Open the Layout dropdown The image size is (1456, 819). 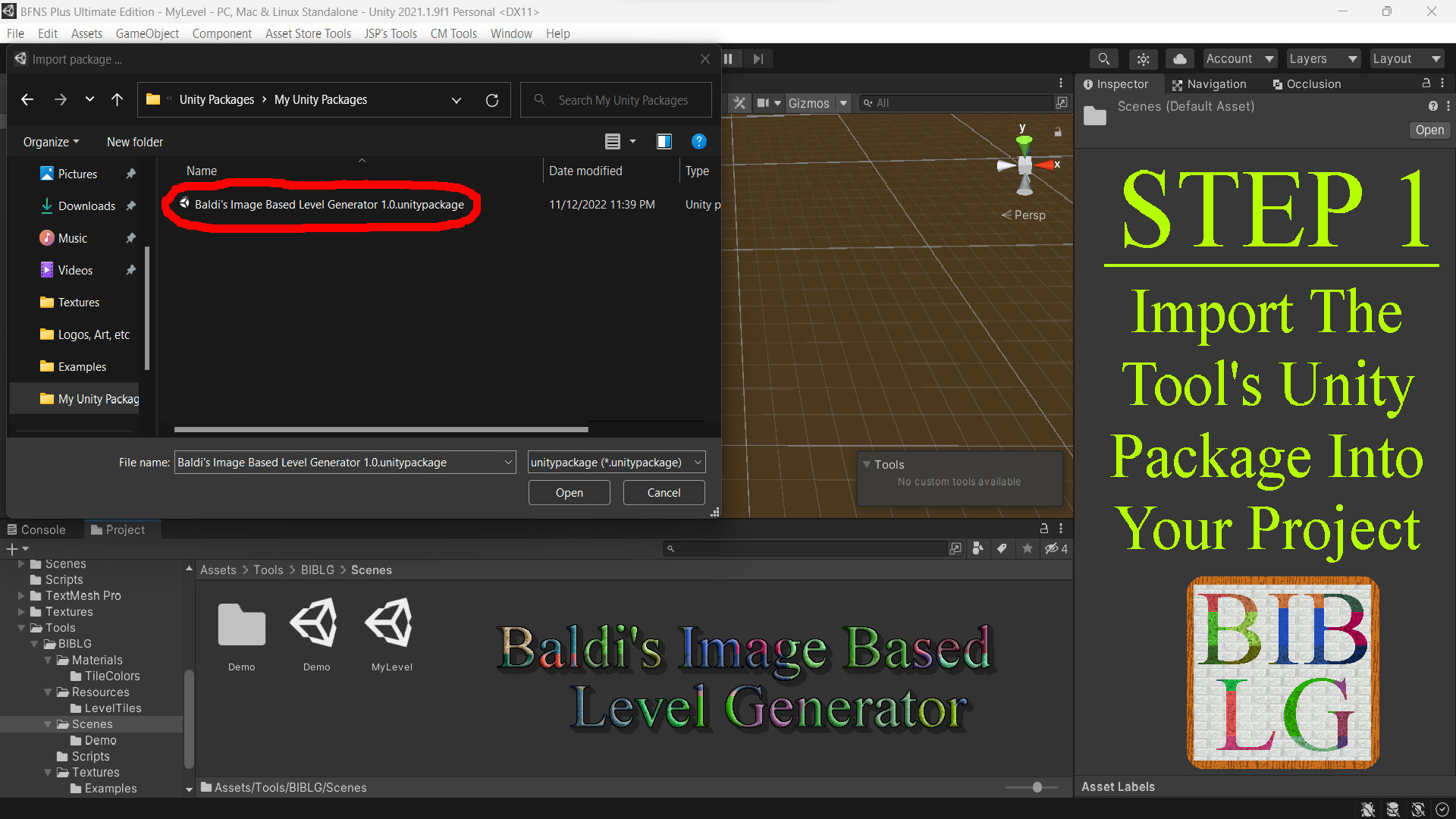click(1406, 58)
